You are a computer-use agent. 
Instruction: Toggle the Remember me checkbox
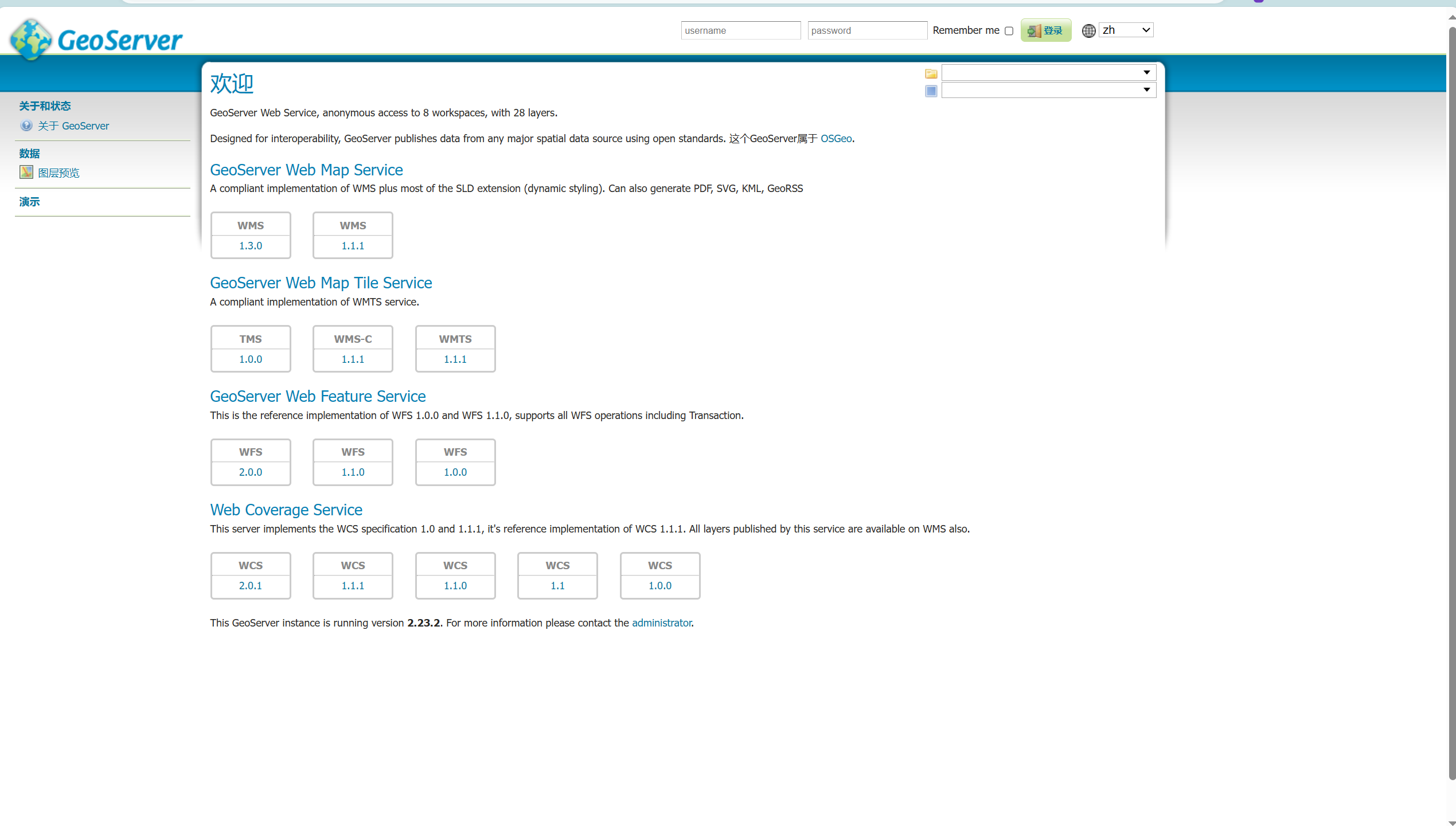[1009, 31]
